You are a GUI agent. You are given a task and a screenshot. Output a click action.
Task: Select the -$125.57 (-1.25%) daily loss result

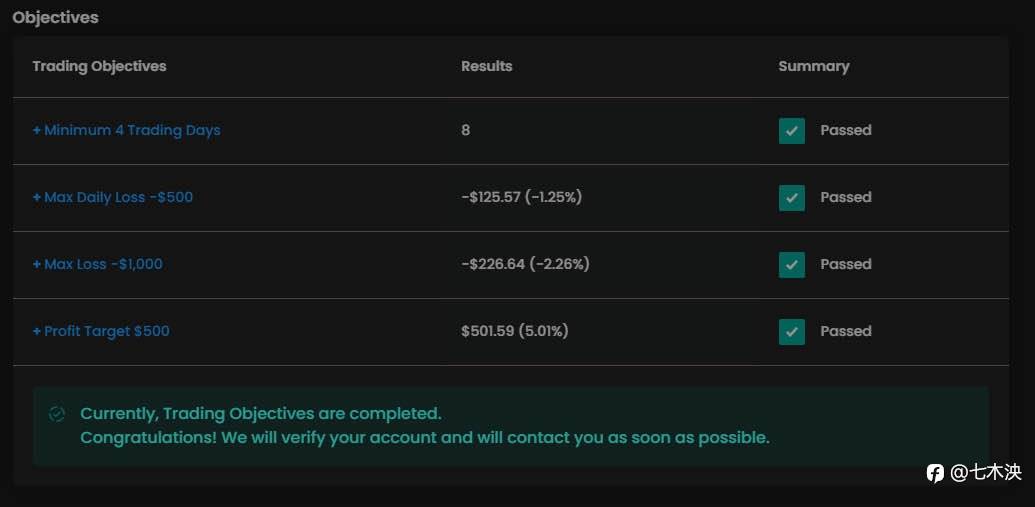[x=521, y=197]
